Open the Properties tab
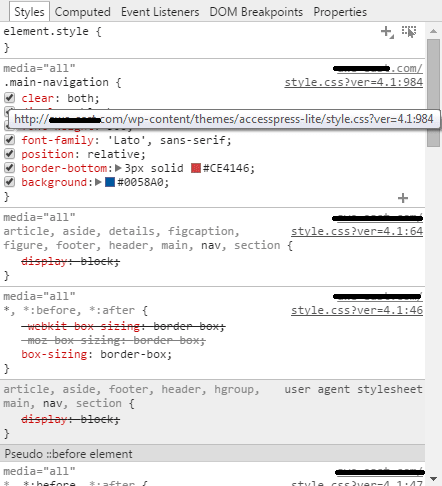 340,12
